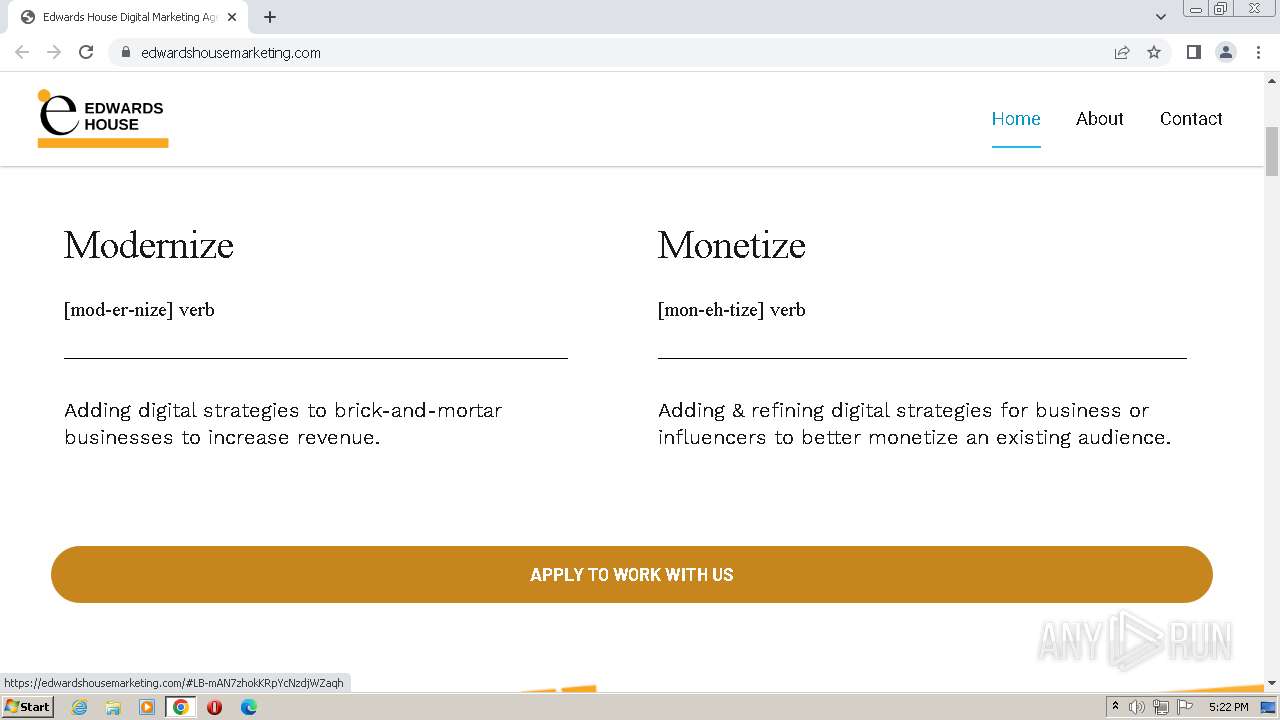Click the Apply To Work With Us button
Screen dimensions: 1280x720
632,574
